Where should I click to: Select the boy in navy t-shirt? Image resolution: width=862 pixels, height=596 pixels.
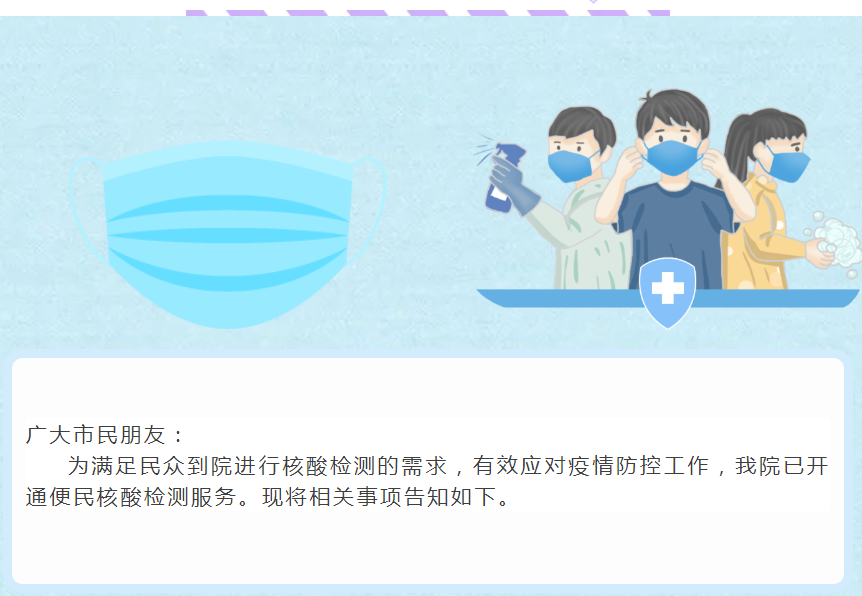coord(676,190)
